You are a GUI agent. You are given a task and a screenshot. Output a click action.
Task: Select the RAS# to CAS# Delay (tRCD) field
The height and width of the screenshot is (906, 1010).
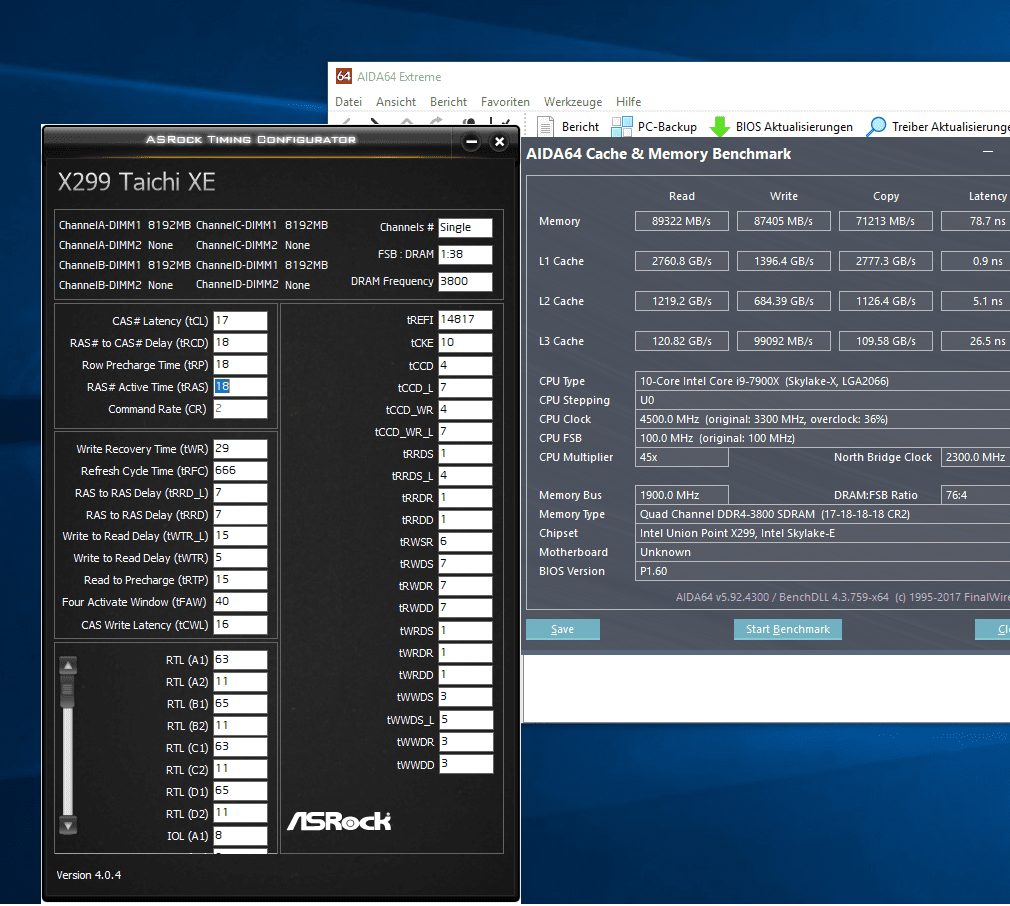[240, 343]
